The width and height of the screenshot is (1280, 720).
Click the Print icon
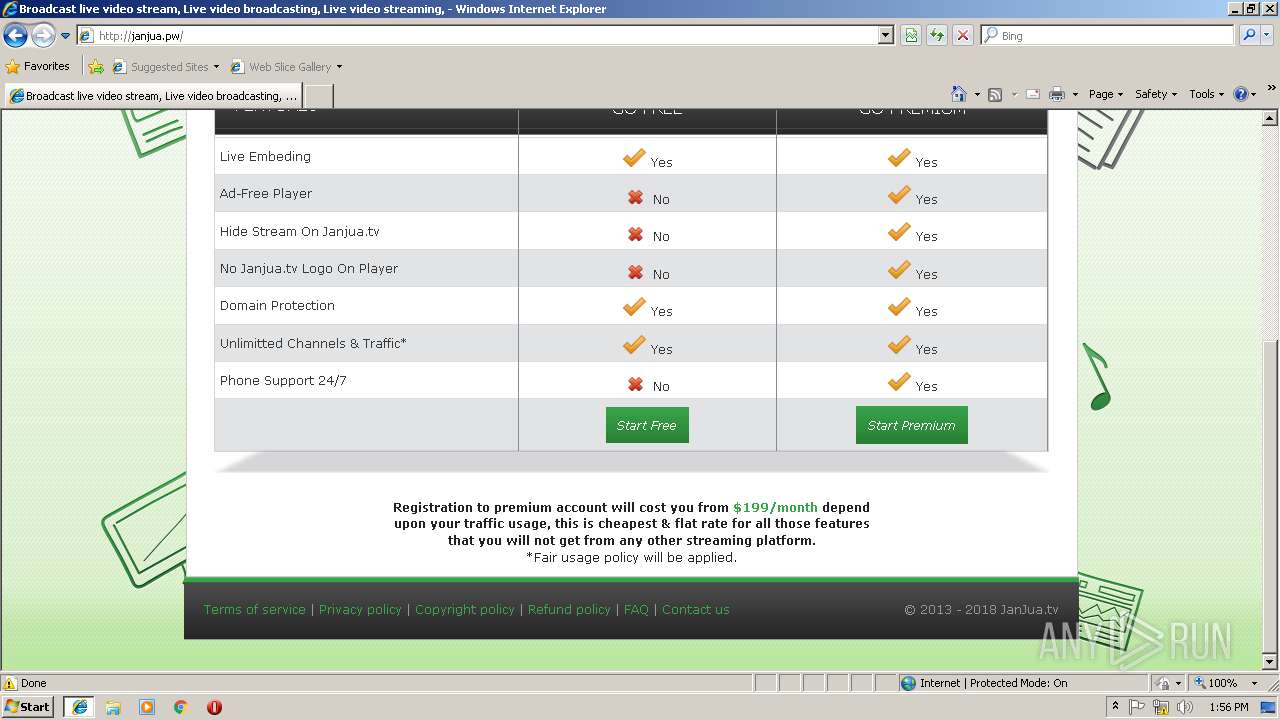pyautogui.click(x=1057, y=94)
